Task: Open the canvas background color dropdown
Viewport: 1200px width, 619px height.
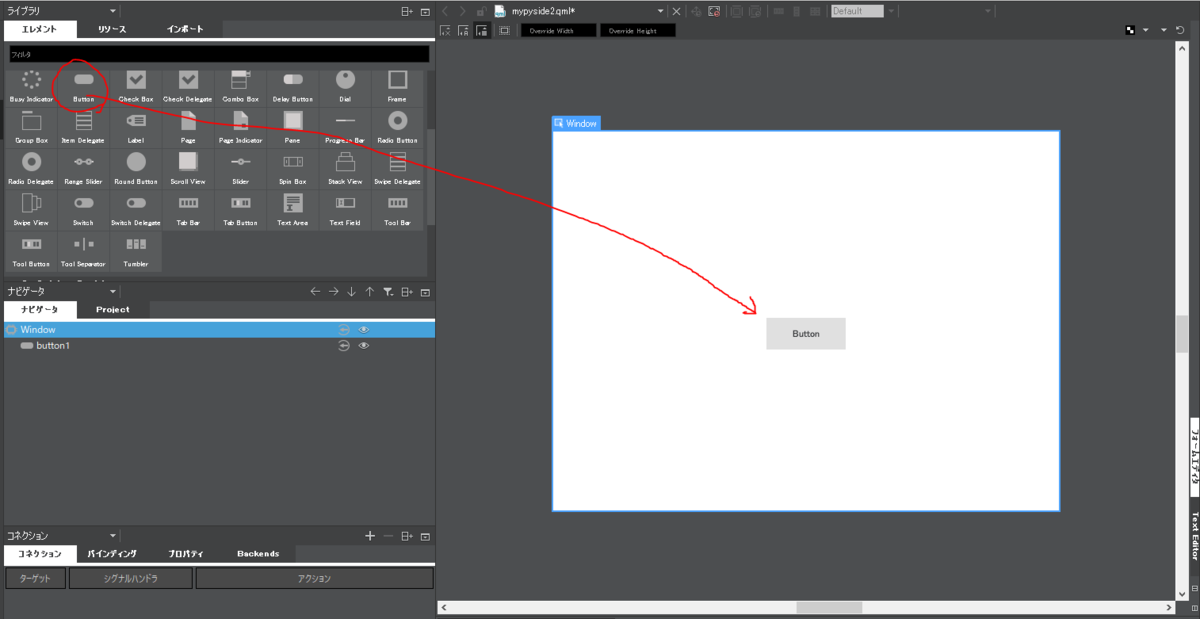Action: tap(1146, 30)
